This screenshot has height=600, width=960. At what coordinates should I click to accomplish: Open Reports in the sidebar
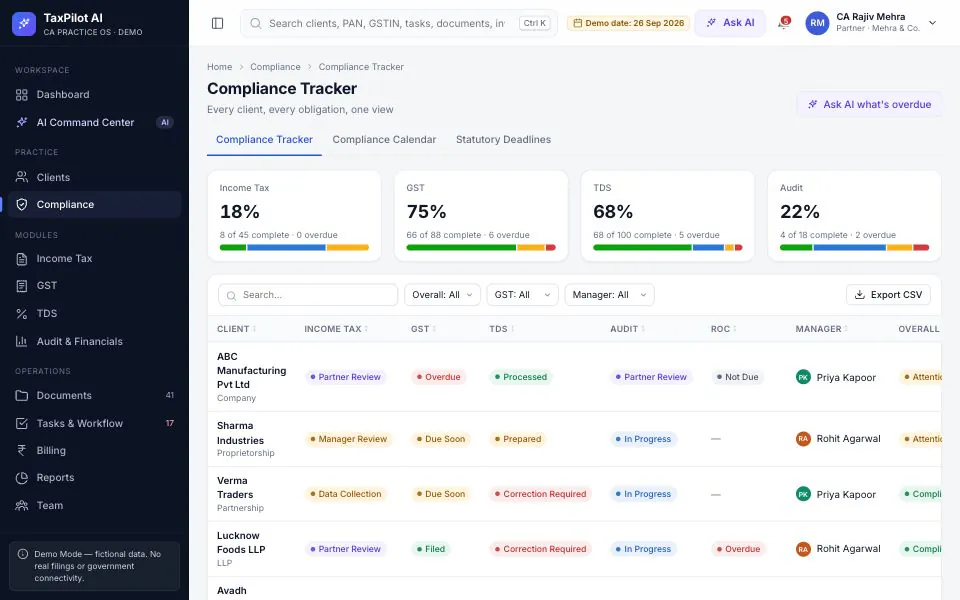click(94, 478)
